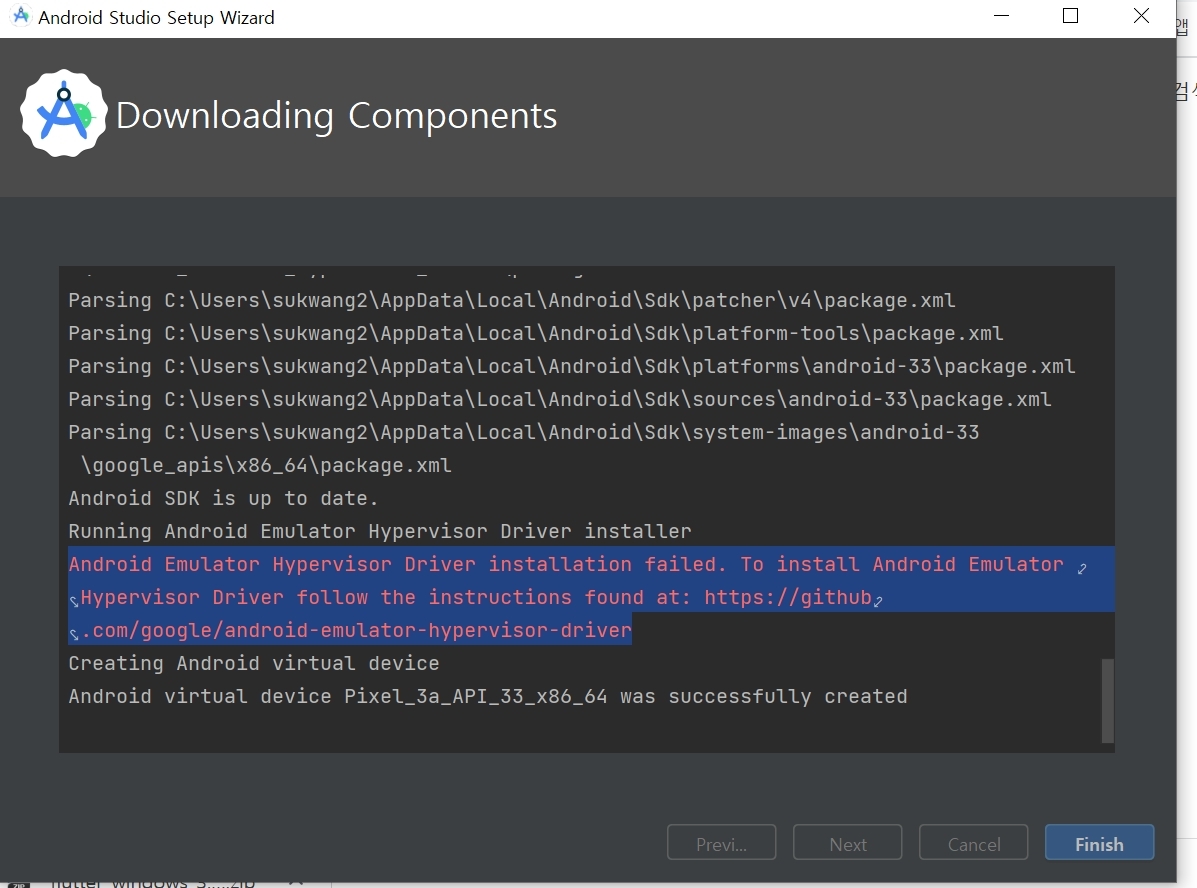Click the disabled Previous button
Viewport: 1197px width, 888px height.
[721, 843]
